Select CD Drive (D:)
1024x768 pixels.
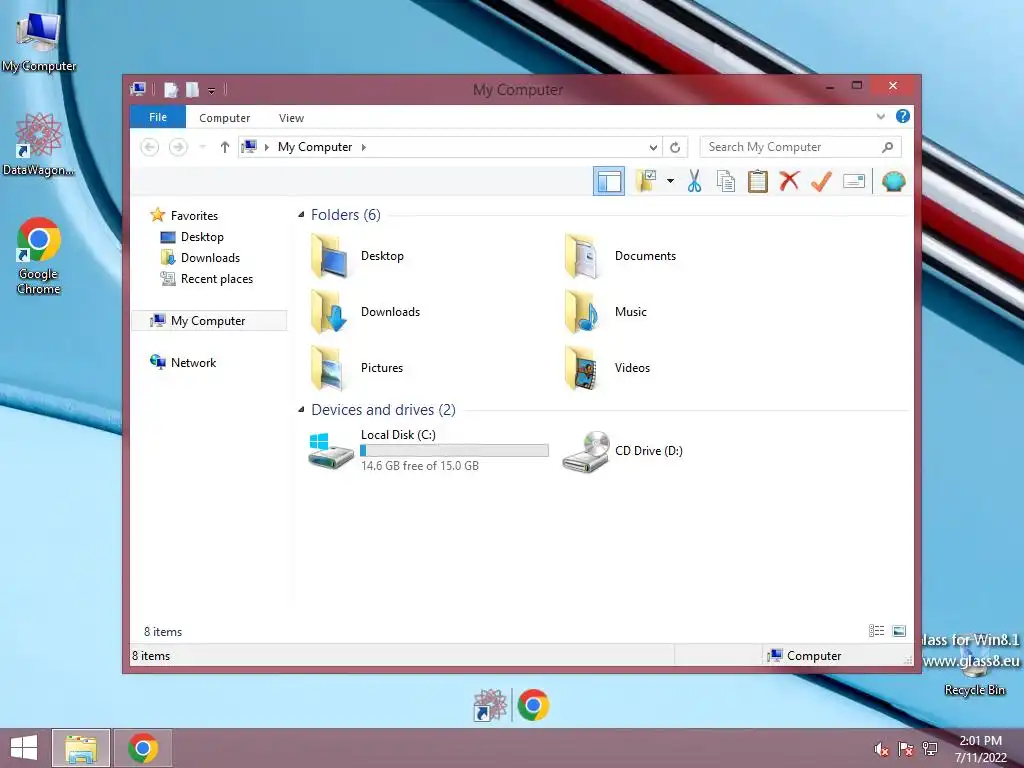[622, 451]
